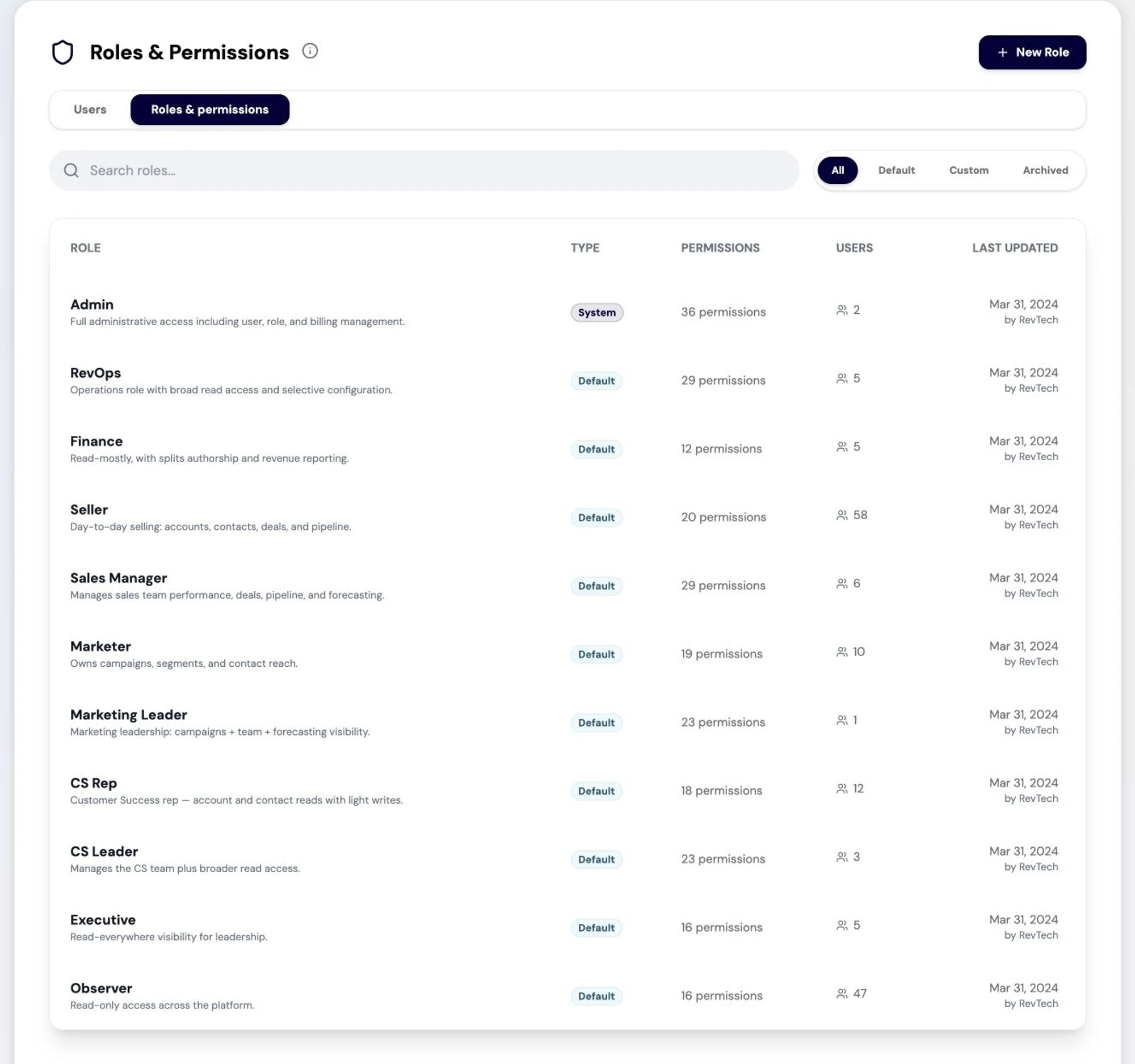1135x1064 pixels.
Task: Open the Admin role
Action: click(567, 312)
